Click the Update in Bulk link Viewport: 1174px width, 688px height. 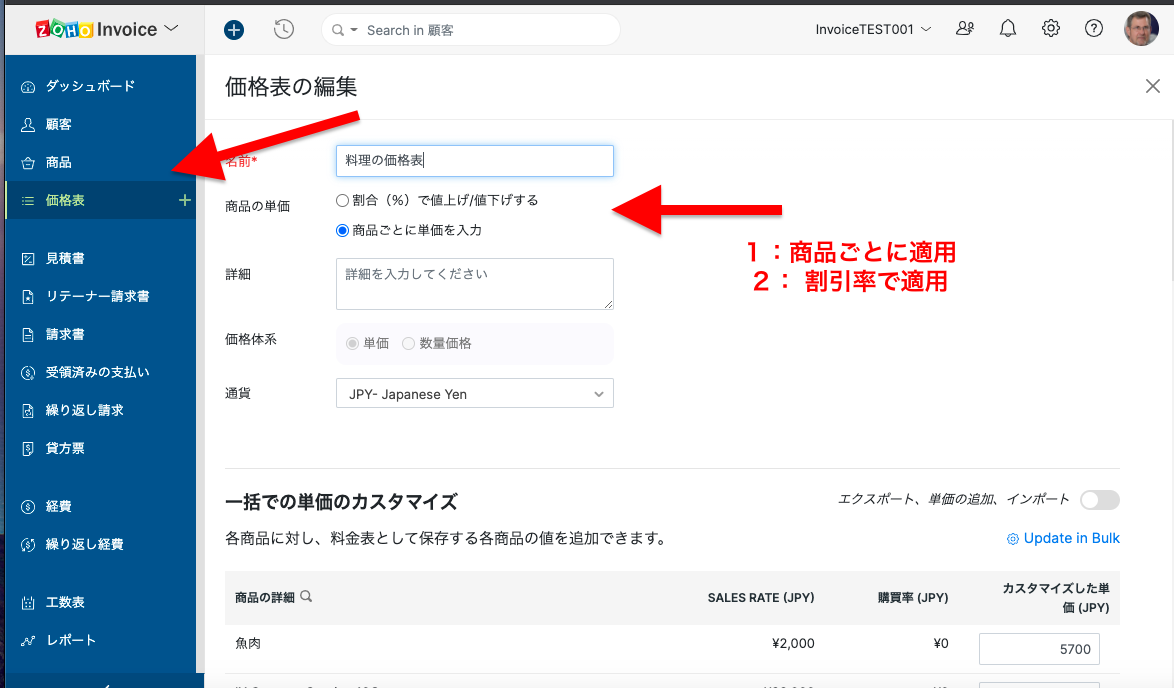pyautogui.click(x=1063, y=538)
